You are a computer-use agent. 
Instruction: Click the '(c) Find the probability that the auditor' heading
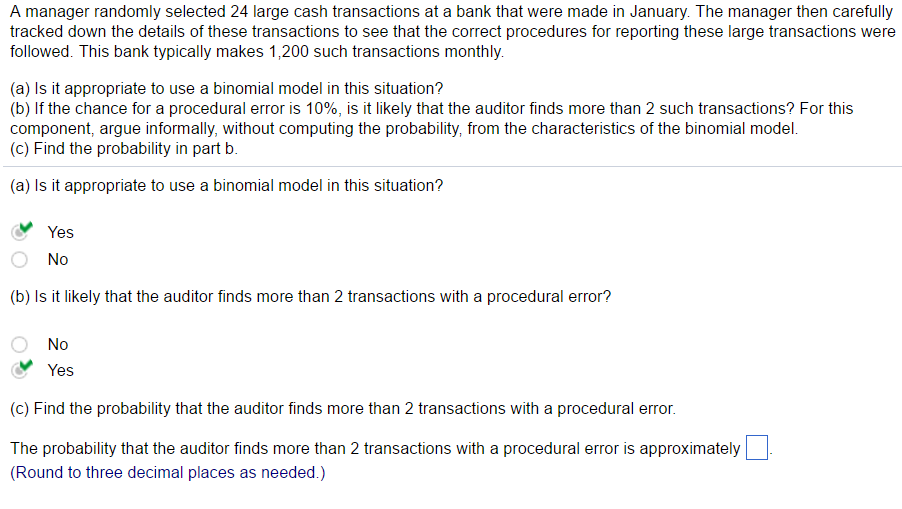(x=342, y=409)
